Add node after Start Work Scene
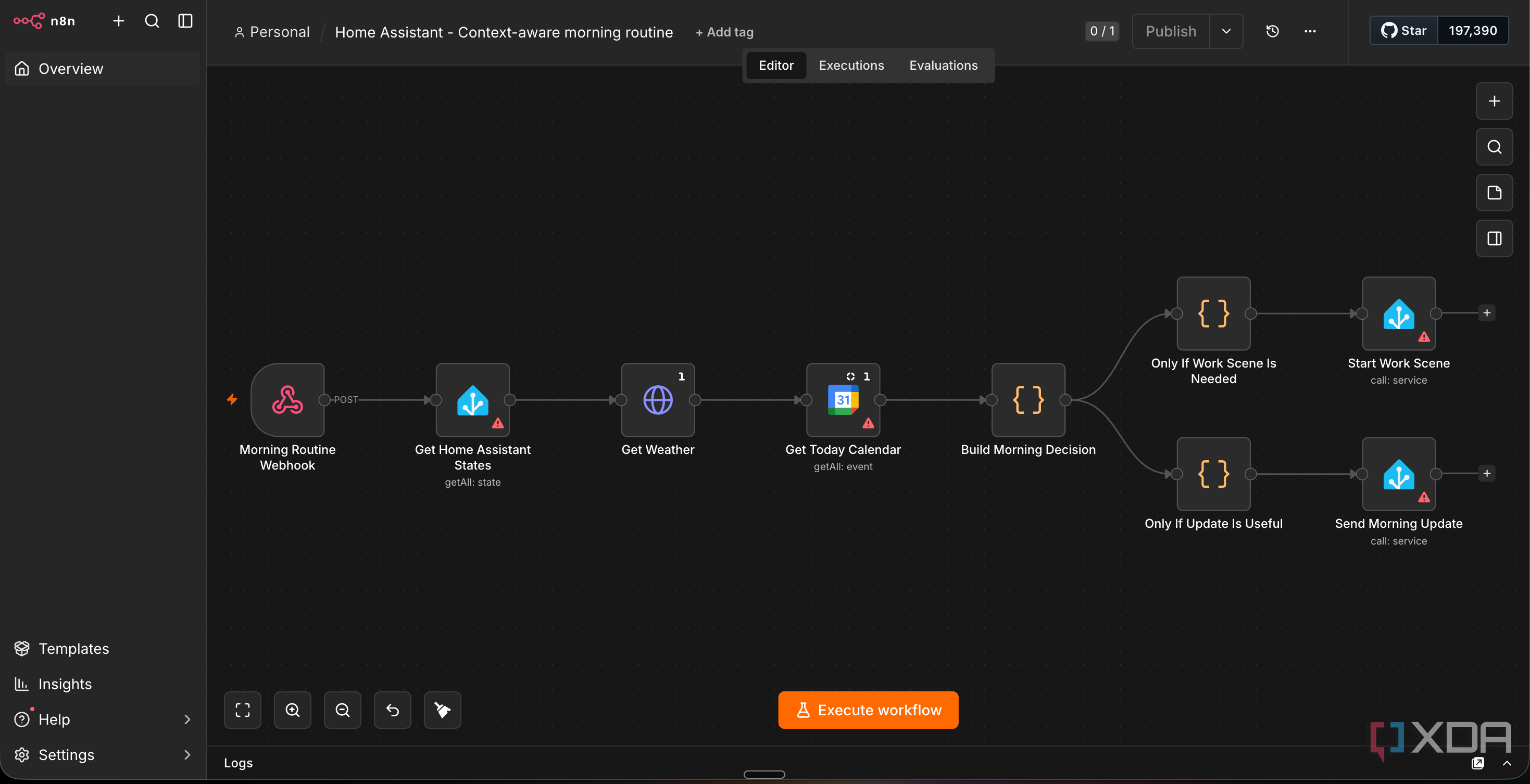 (x=1487, y=313)
